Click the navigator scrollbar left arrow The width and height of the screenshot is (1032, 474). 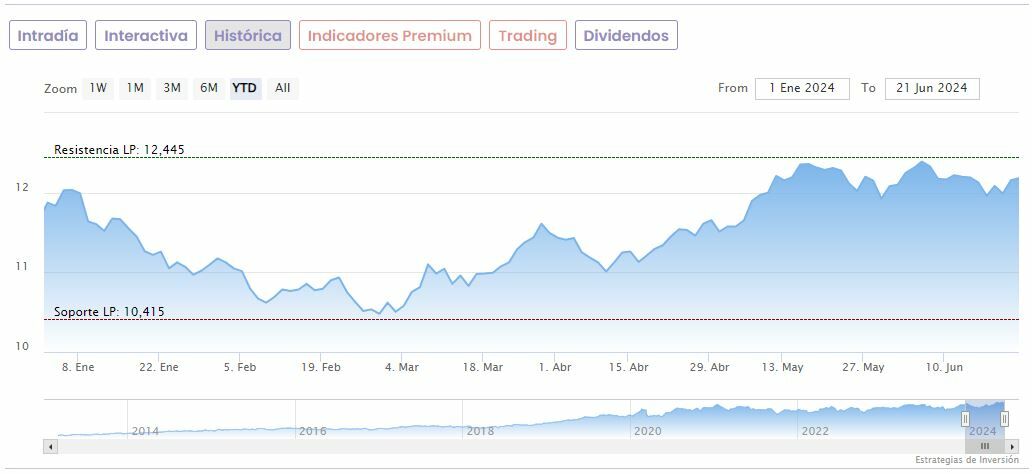pyautogui.click(x=50, y=446)
